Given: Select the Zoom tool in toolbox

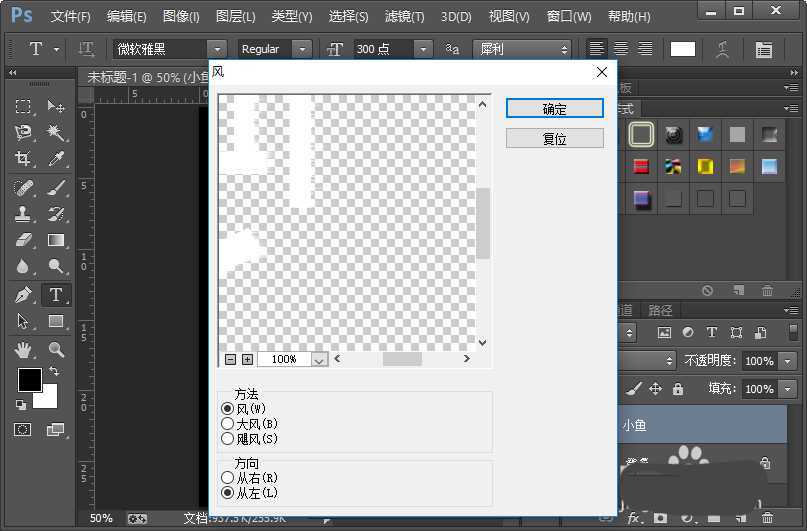Looking at the screenshot, I should click(x=56, y=349).
